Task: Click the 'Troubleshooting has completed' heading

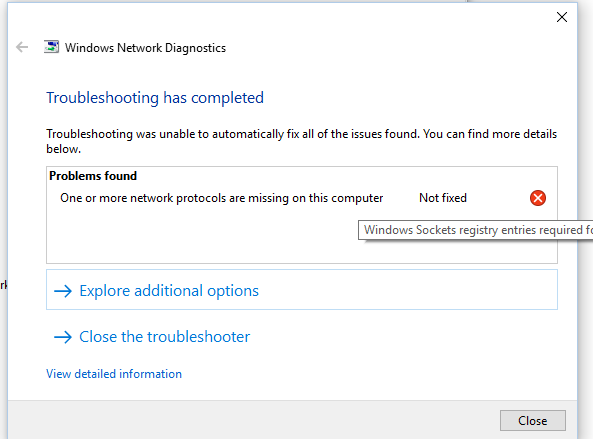Action: point(155,98)
